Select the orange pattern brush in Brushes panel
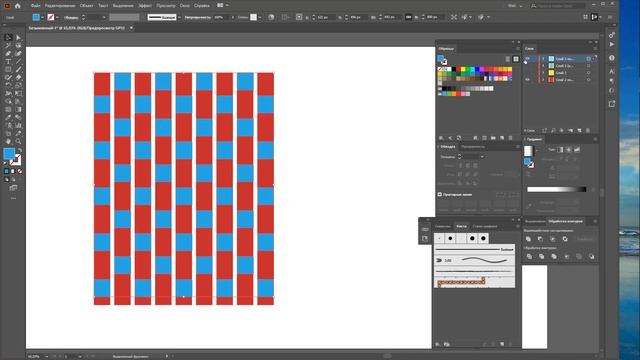The height and width of the screenshot is (360, 640). point(474,281)
